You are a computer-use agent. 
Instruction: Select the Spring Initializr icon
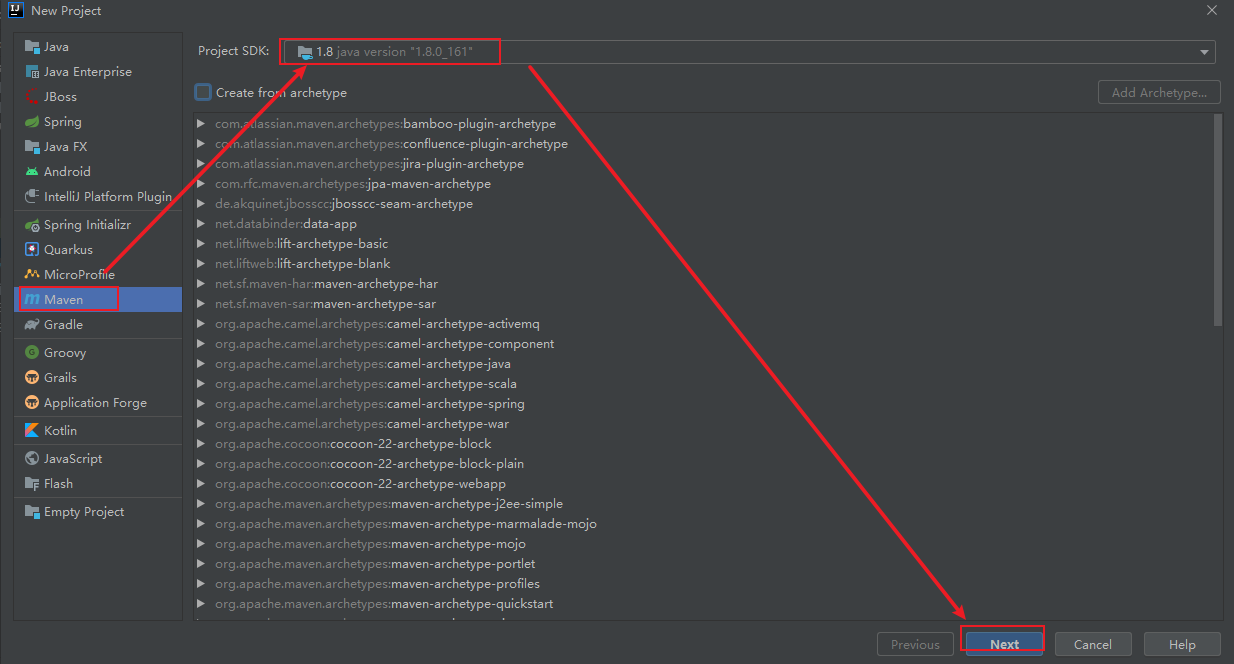pyautogui.click(x=32, y=225)
